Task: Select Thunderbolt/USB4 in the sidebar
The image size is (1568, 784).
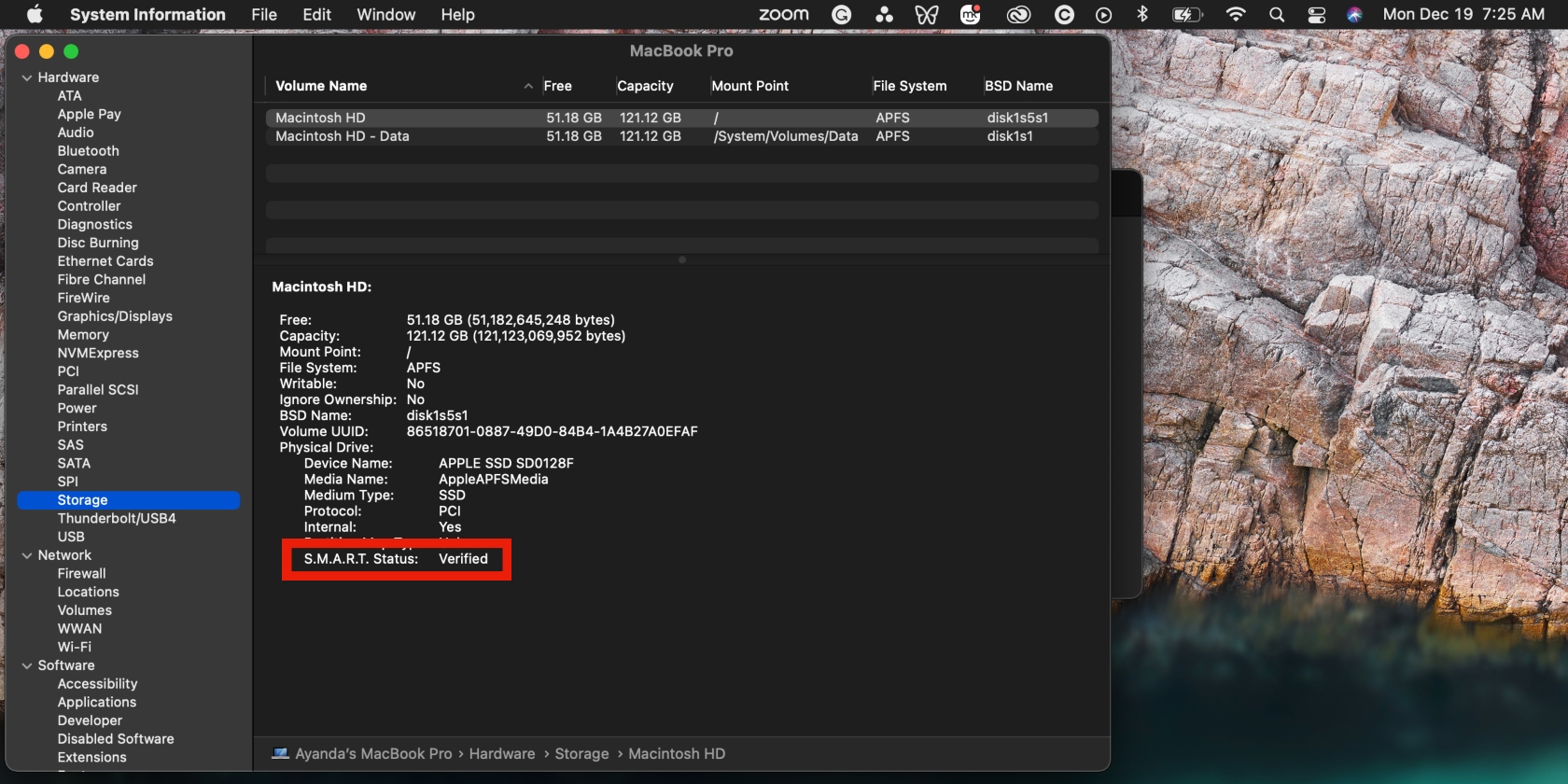Action: click(x=117, y=518)
